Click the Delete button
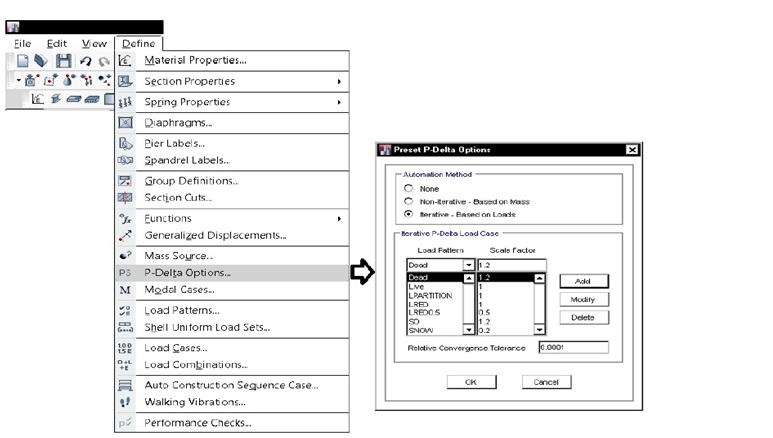This screenshot has width=773, height=438. pos(584,318)
